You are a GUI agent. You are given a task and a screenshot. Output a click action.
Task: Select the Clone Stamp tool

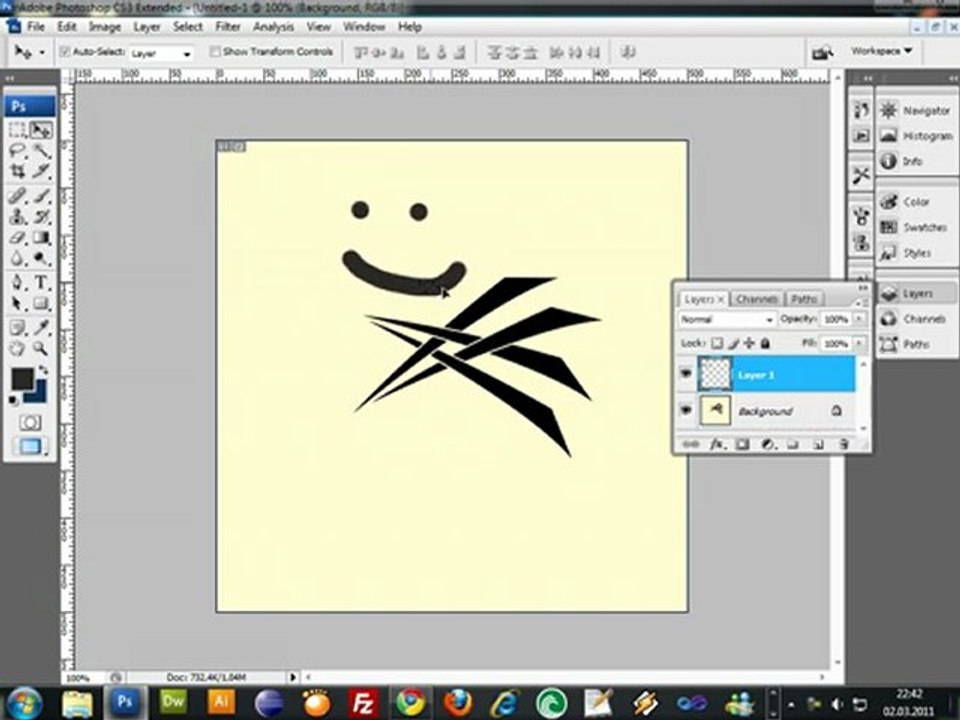click(17, 216)
